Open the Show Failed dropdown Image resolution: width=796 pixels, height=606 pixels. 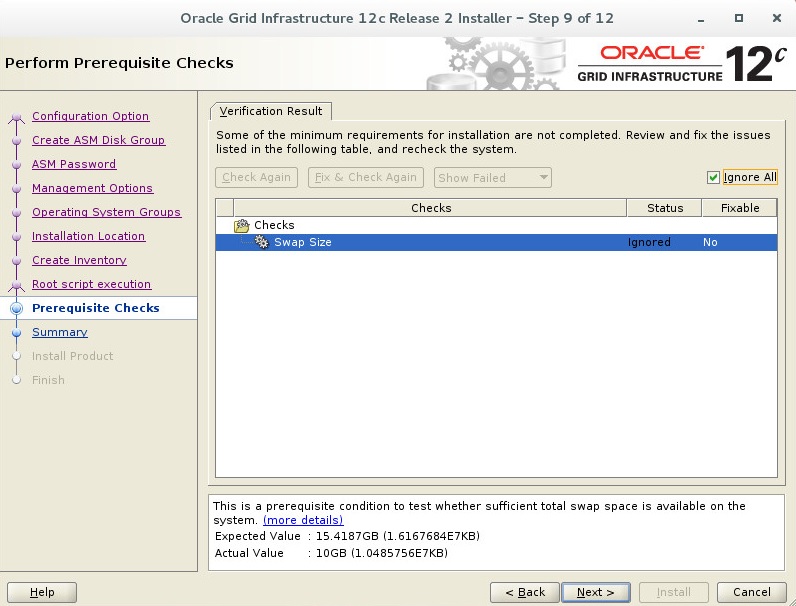click(x=492, y=178)
